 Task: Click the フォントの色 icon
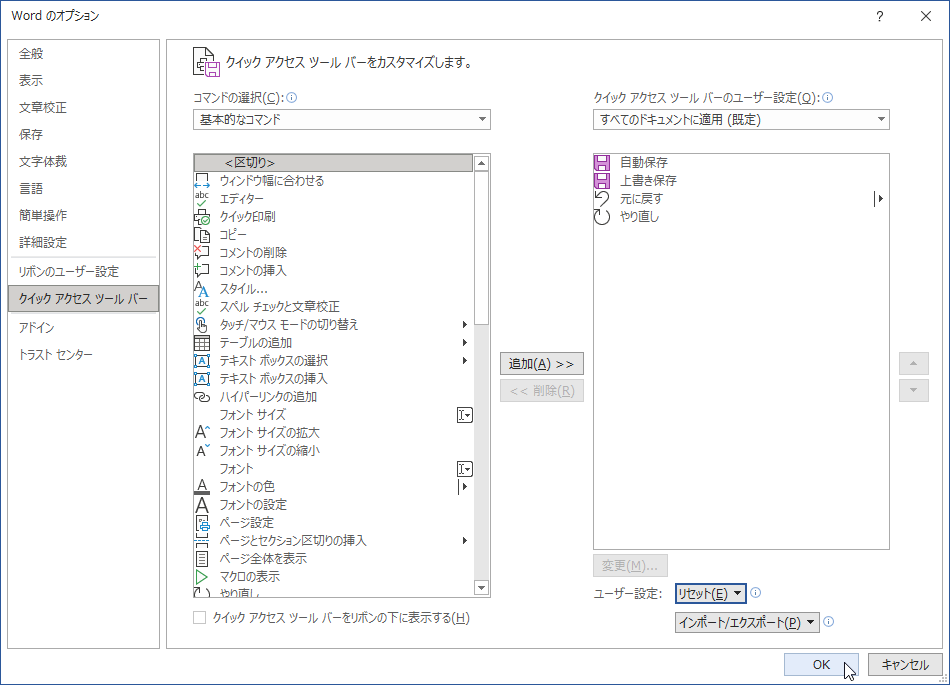[x=202, y=486]
